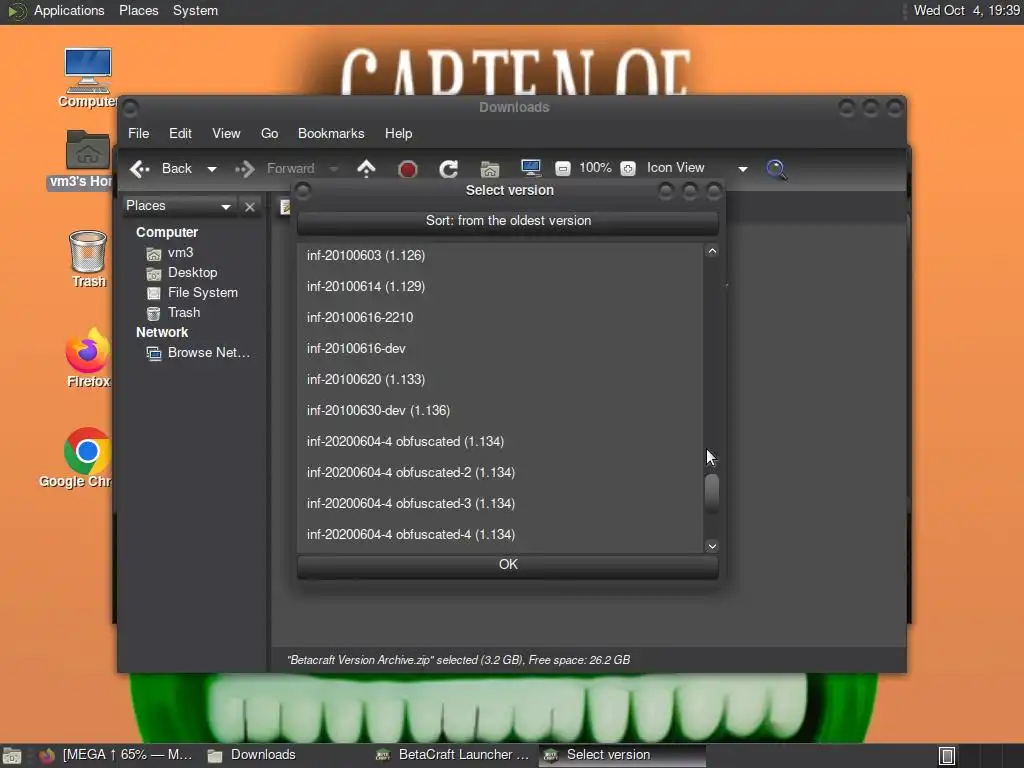Zoom in with the plus icon

628,169
